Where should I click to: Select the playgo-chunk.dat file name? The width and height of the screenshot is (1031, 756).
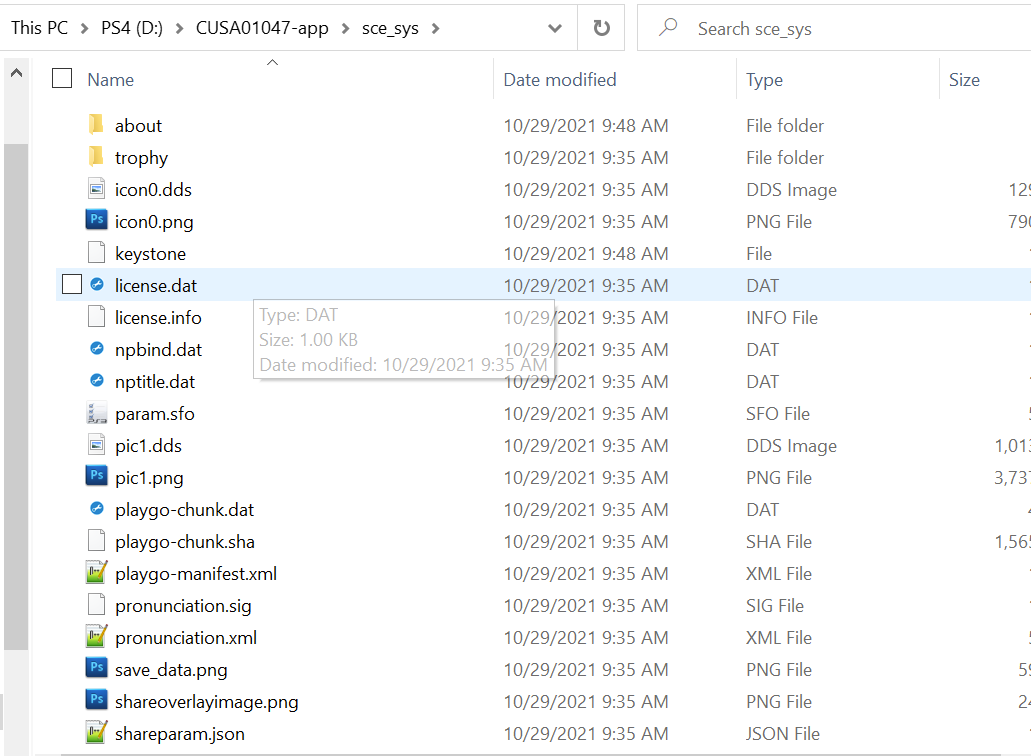point(184,509)
